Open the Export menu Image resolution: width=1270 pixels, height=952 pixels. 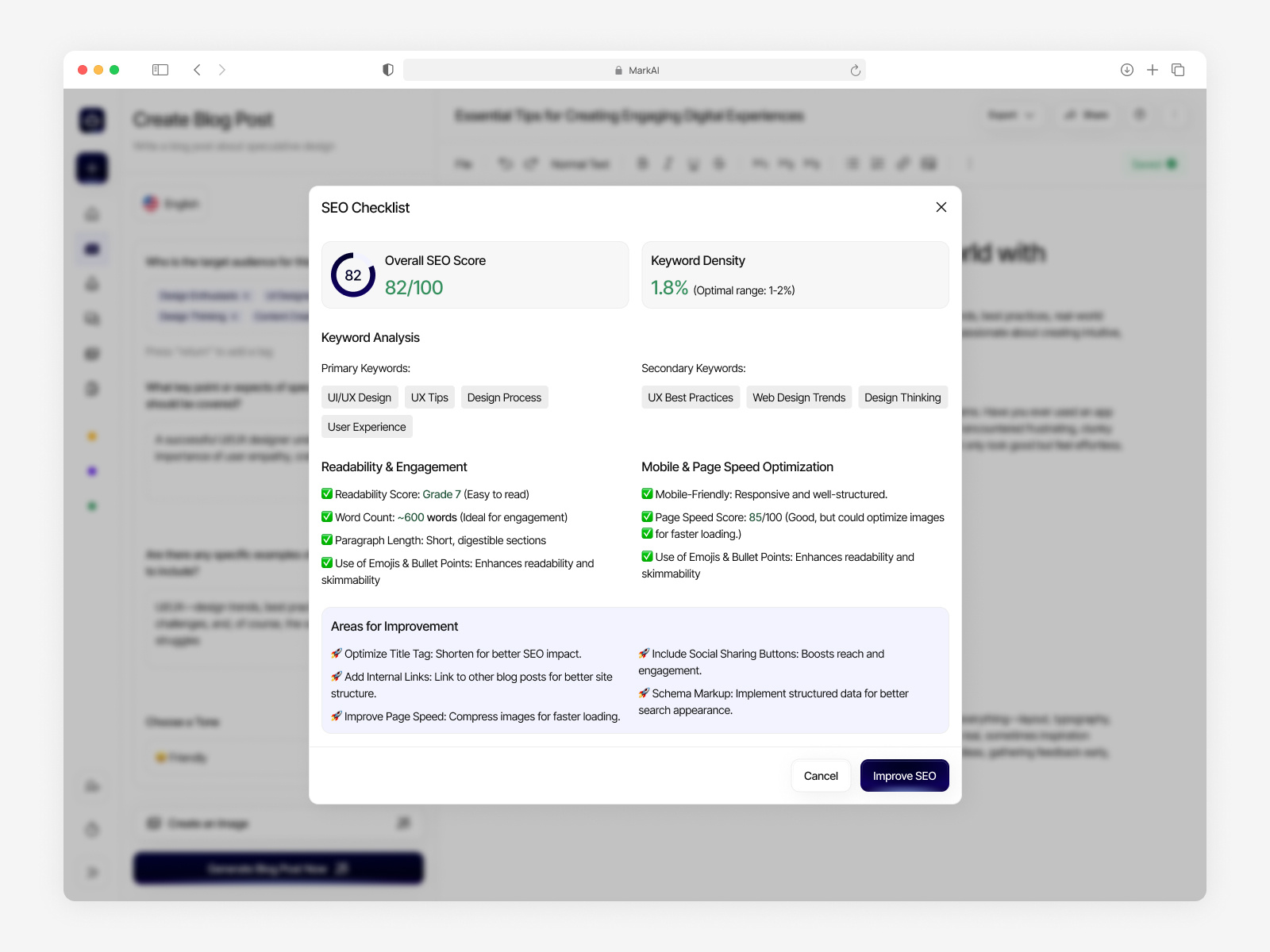pyautogui.click(x=1011, y=115)
